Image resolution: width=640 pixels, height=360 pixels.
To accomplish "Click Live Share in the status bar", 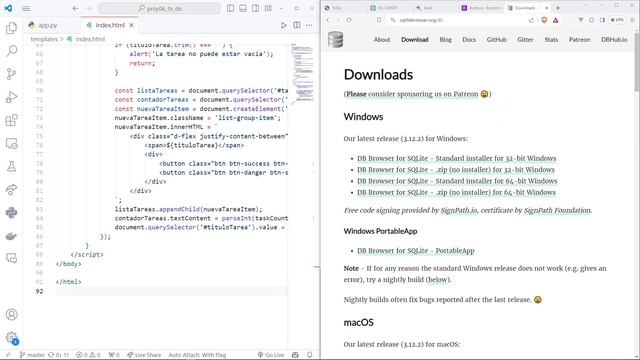I will click(x=144, y=355).
